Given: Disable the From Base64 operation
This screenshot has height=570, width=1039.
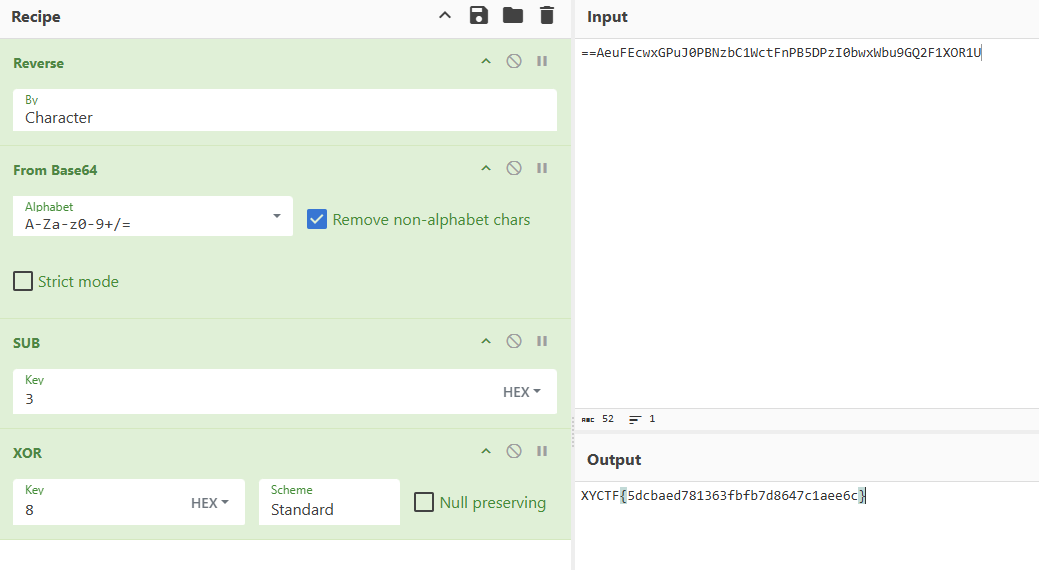Looking at the screenshot, I should (x=514, y=168).
